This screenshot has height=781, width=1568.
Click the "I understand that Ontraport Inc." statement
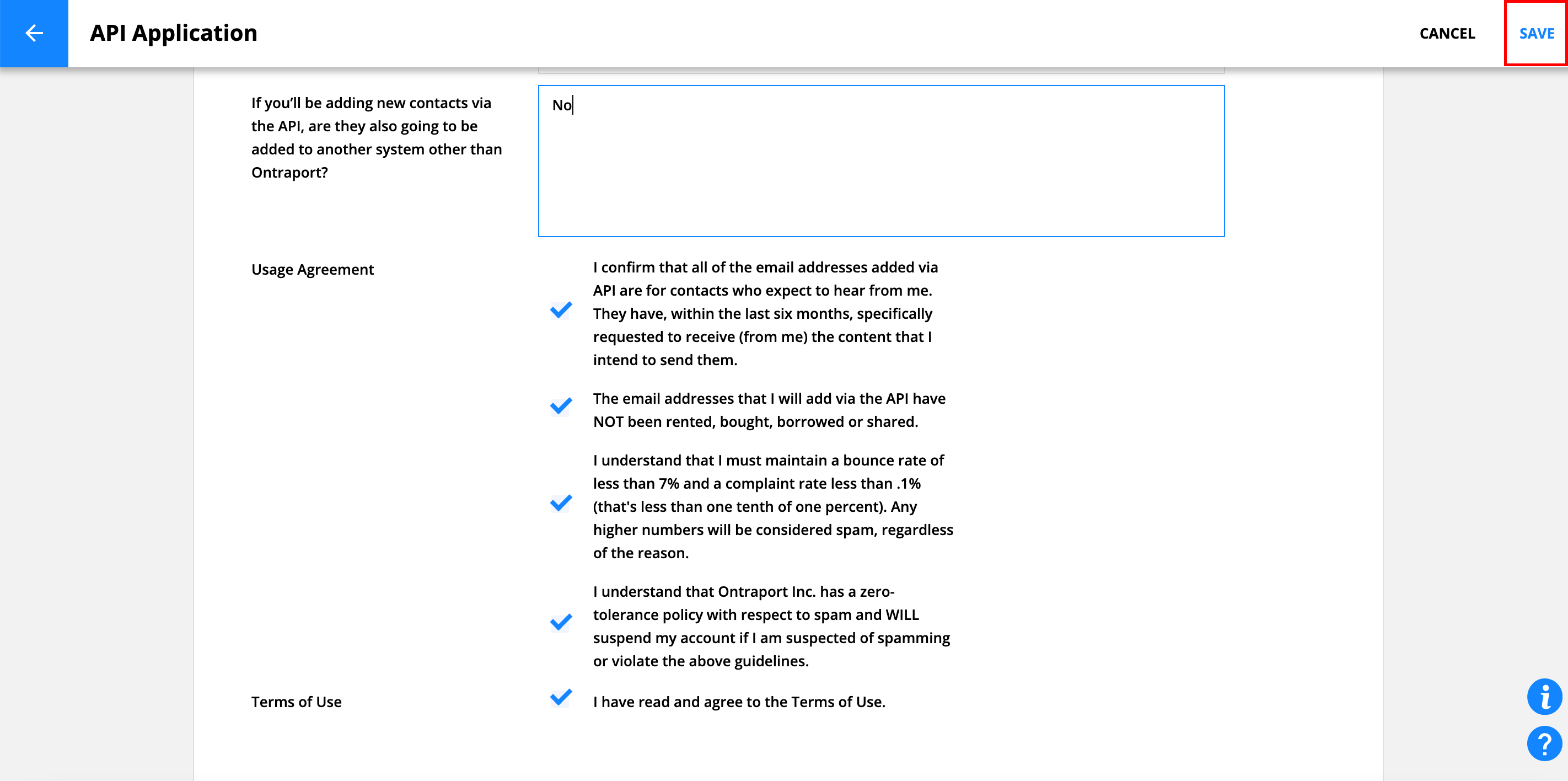771,627
